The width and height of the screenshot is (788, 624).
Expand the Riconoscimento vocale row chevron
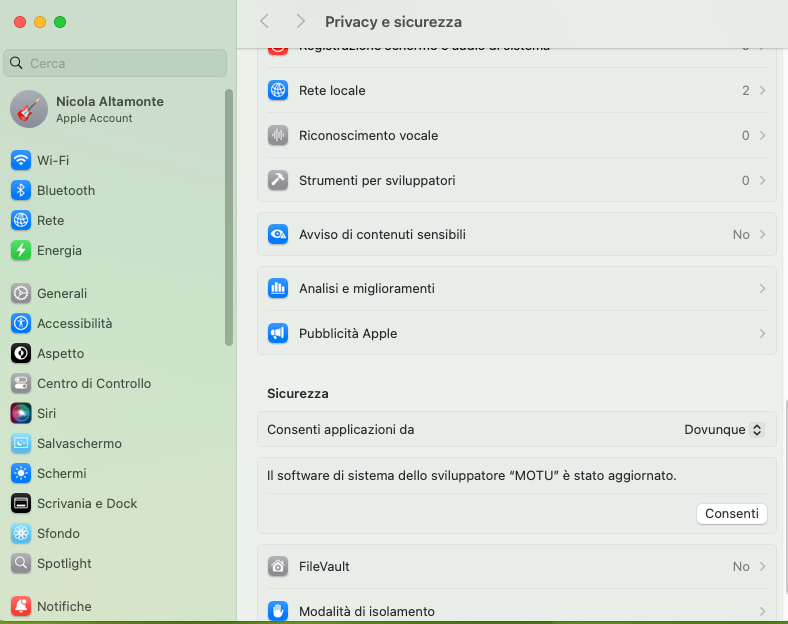coord(762,135)
